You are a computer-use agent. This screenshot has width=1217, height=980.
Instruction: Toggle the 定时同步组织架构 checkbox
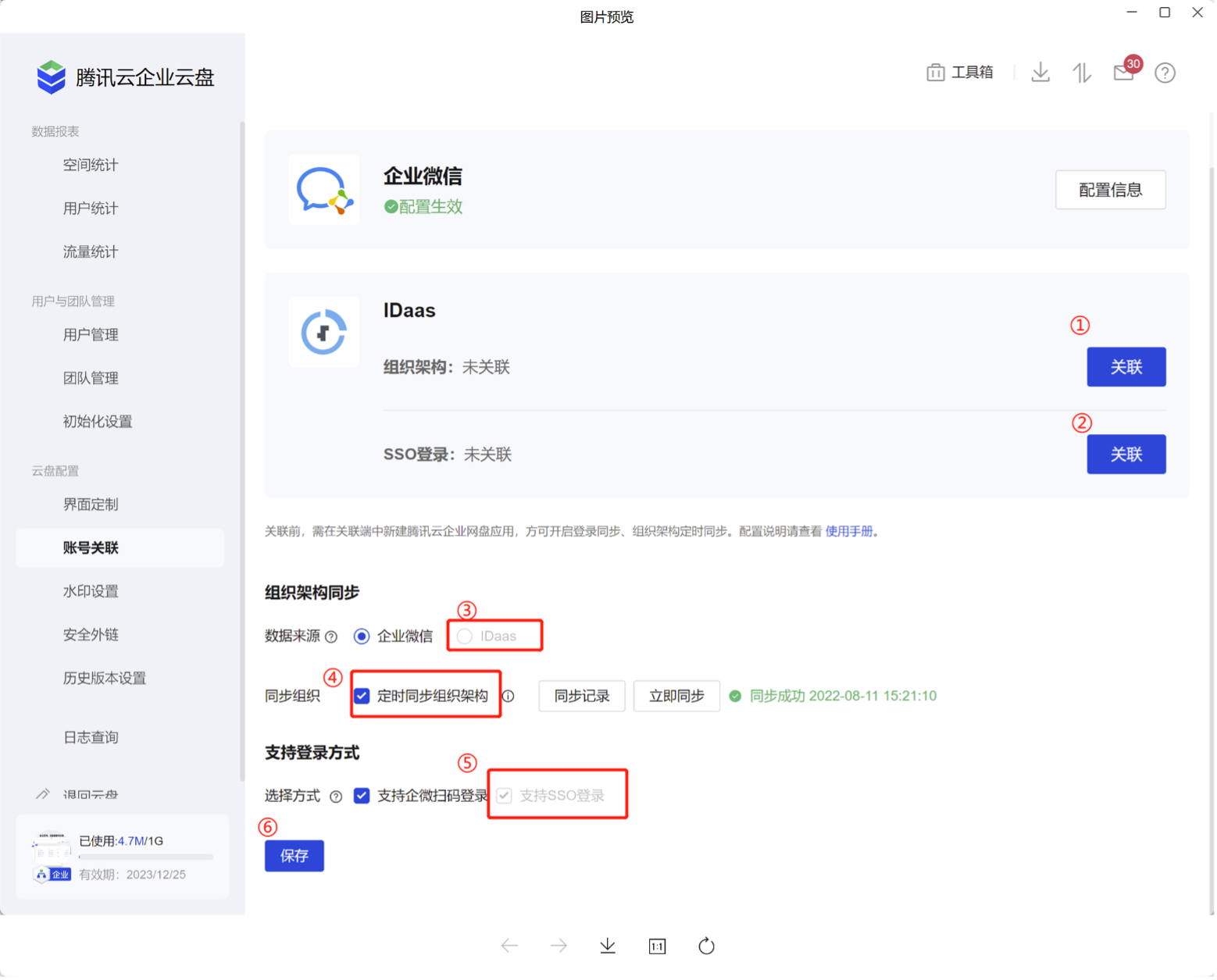click(362, 697)
